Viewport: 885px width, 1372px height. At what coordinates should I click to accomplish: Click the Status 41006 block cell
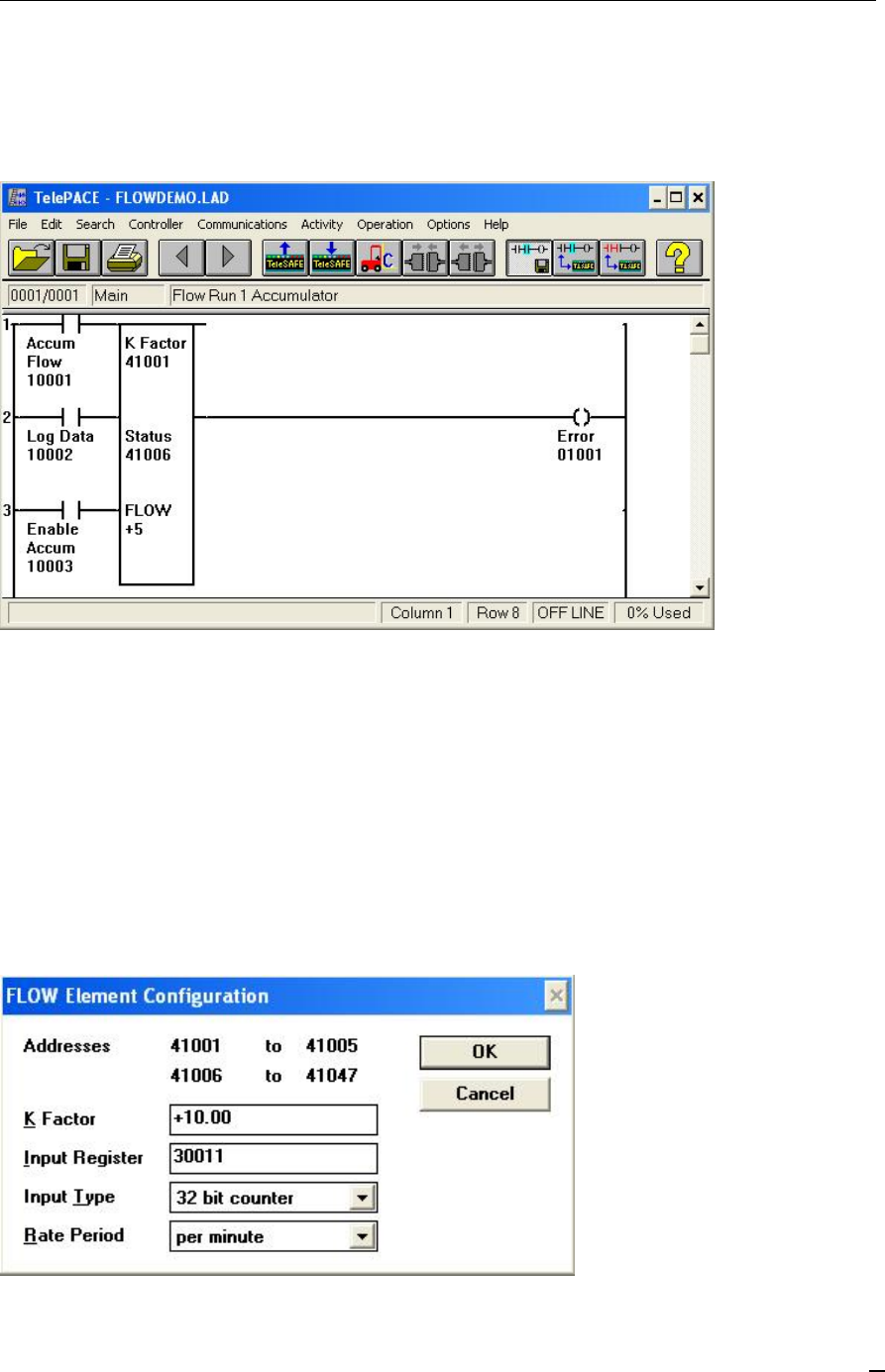coord(156,445)
